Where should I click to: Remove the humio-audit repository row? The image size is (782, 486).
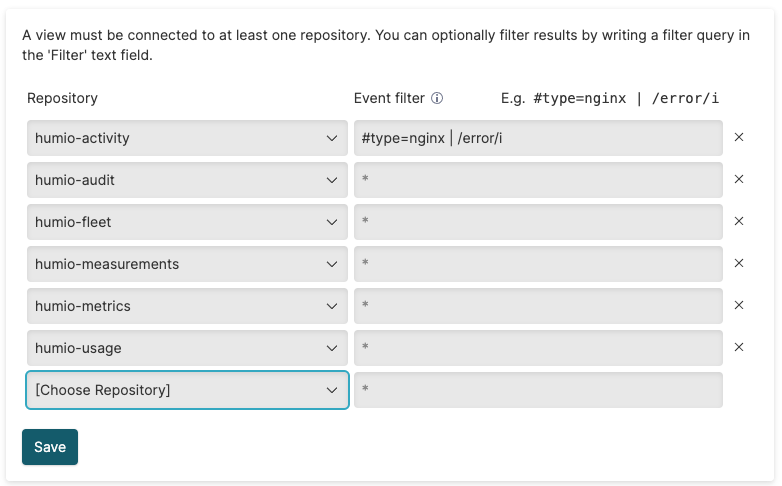pyautogui.click(x=739, y=180)
